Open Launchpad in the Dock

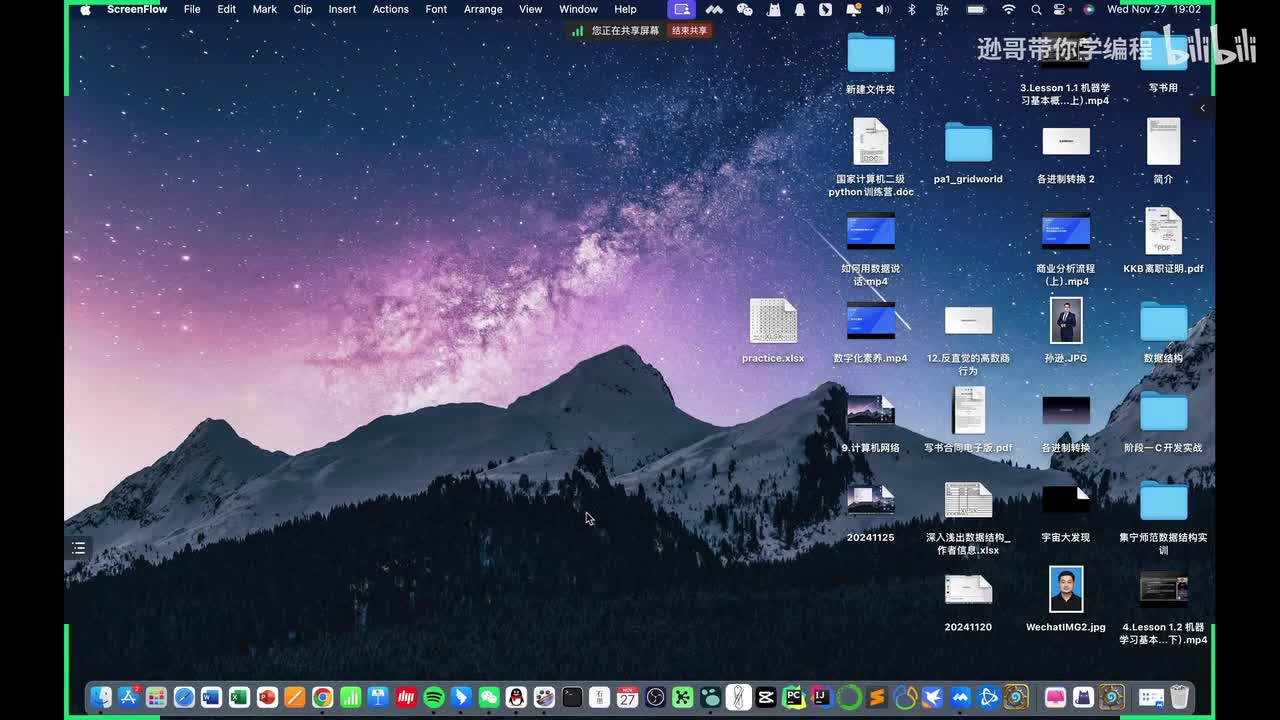156,697
